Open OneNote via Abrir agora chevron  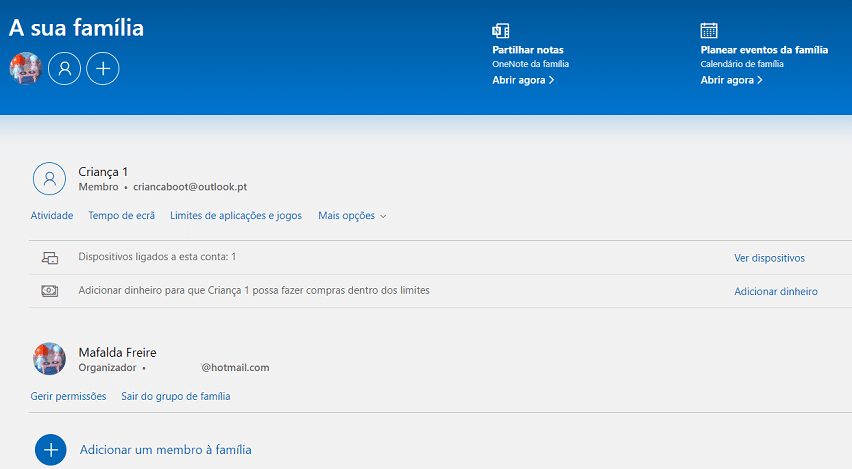pos(523,80)
